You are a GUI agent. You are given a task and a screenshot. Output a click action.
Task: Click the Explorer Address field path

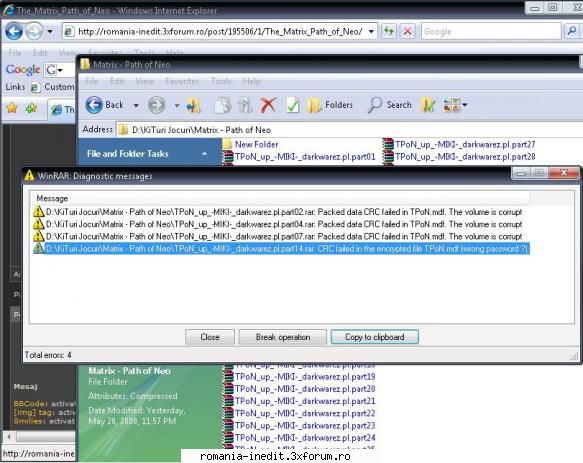click(350, 130)
